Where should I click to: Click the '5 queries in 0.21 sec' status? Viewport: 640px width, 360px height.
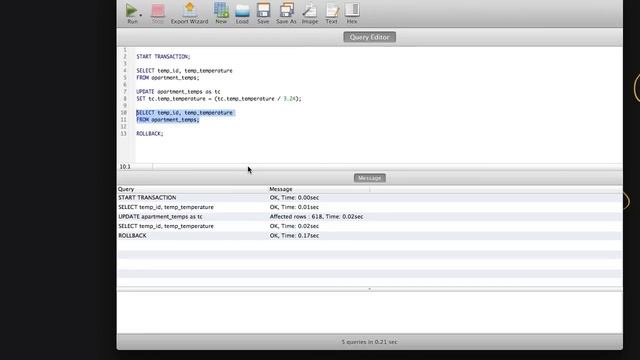click(x=369, y=342)
